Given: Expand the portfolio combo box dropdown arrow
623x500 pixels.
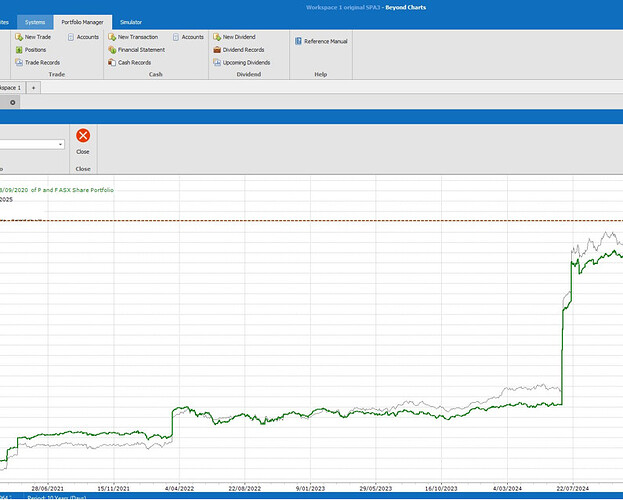Looking at the screenshot, I should [x=60, y=144].
